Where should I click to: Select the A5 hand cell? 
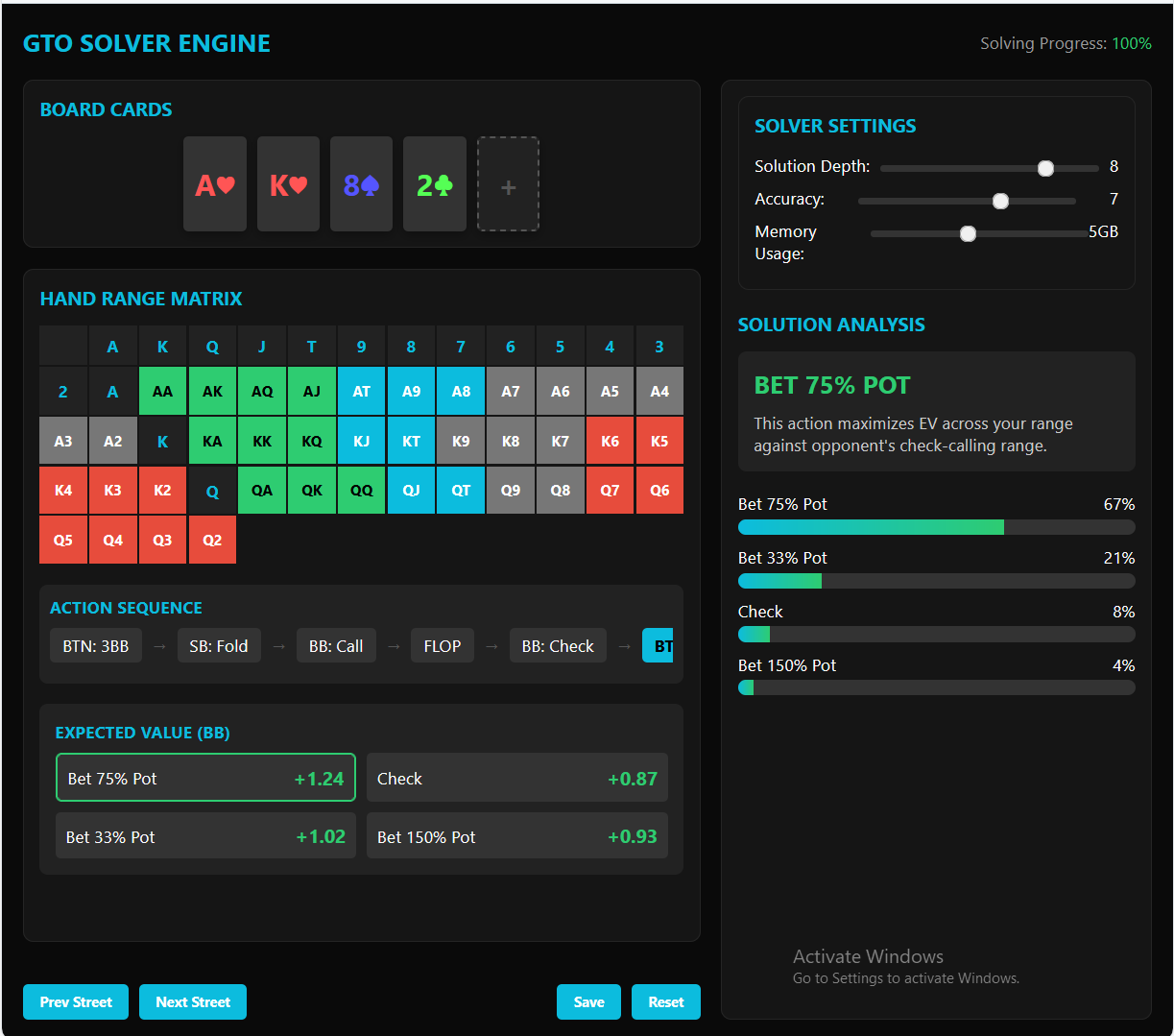pos(610,391)
